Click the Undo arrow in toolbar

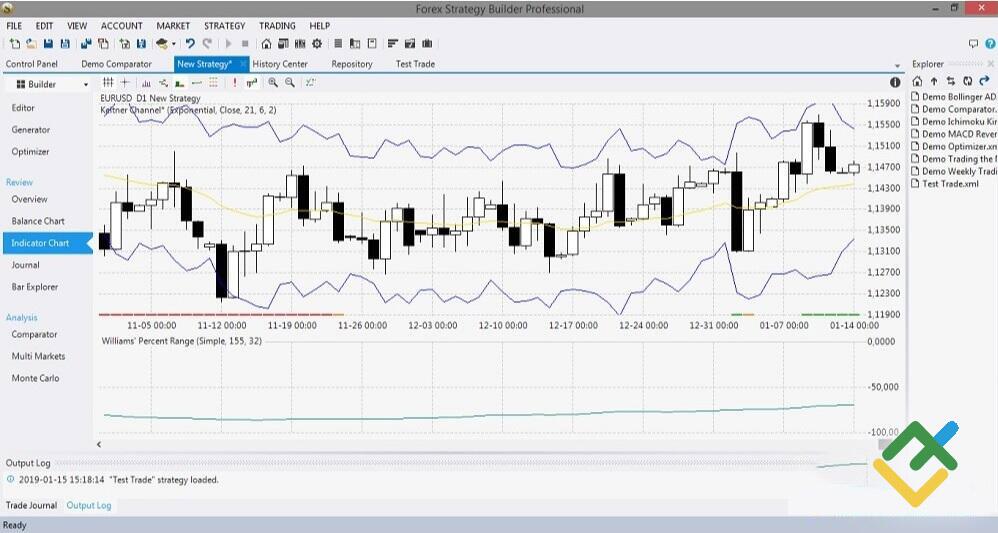point(190,44)
